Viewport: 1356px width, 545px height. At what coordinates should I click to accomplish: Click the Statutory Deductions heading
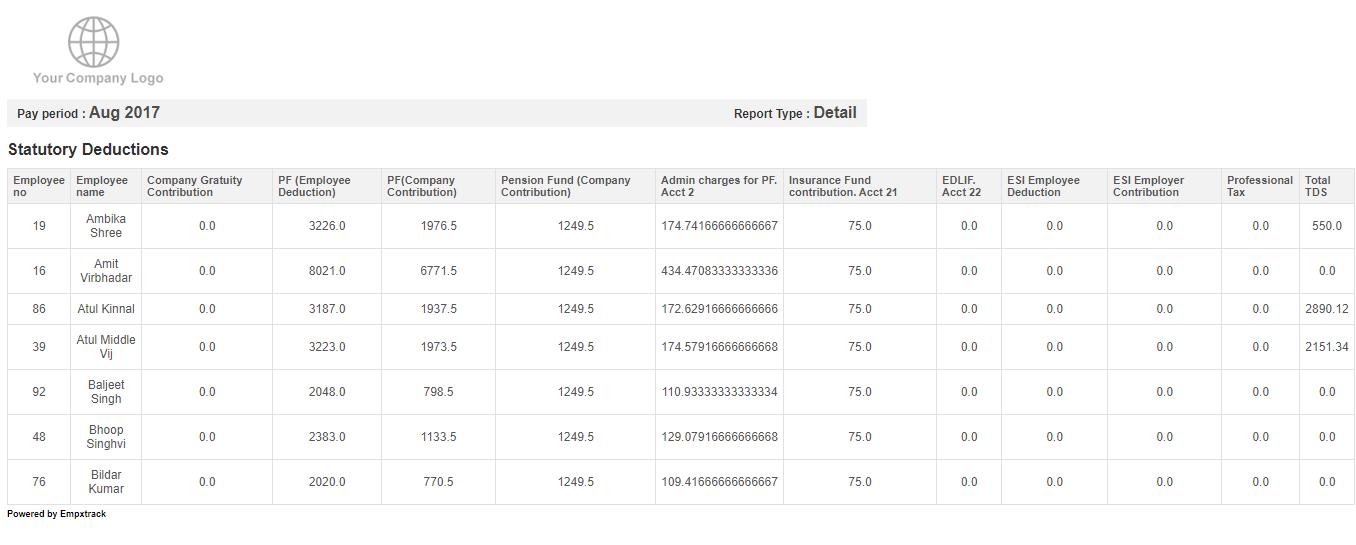(88, 149)
